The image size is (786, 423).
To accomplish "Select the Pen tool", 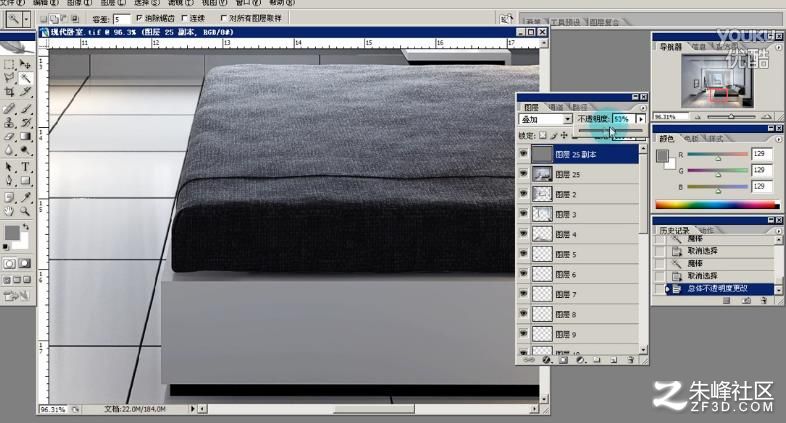I will pyautogui.click(x=10, y=180).
